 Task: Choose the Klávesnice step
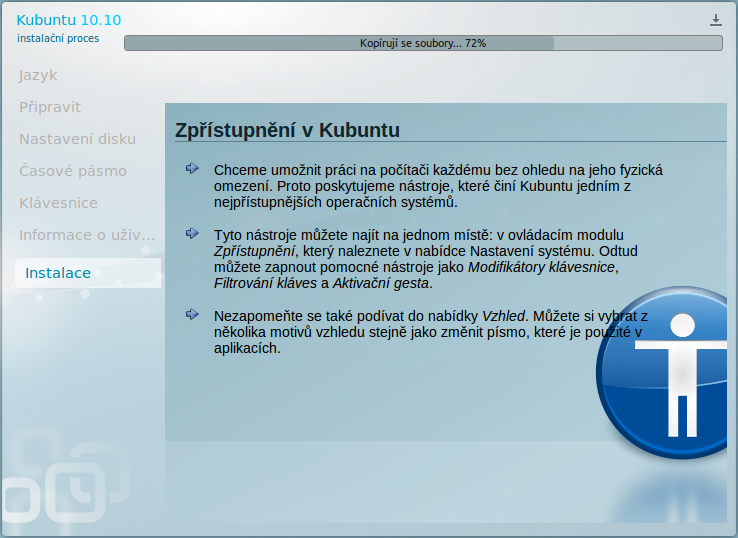tap(58, 203)
